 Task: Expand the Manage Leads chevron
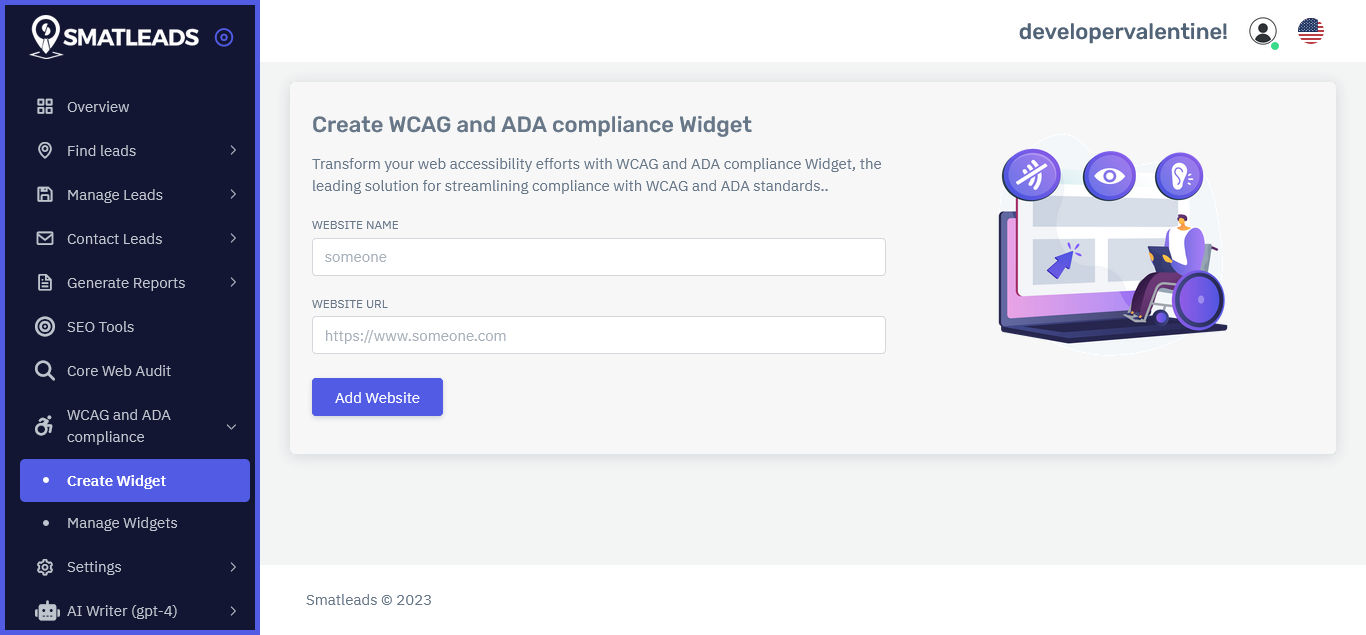[233, 194]
